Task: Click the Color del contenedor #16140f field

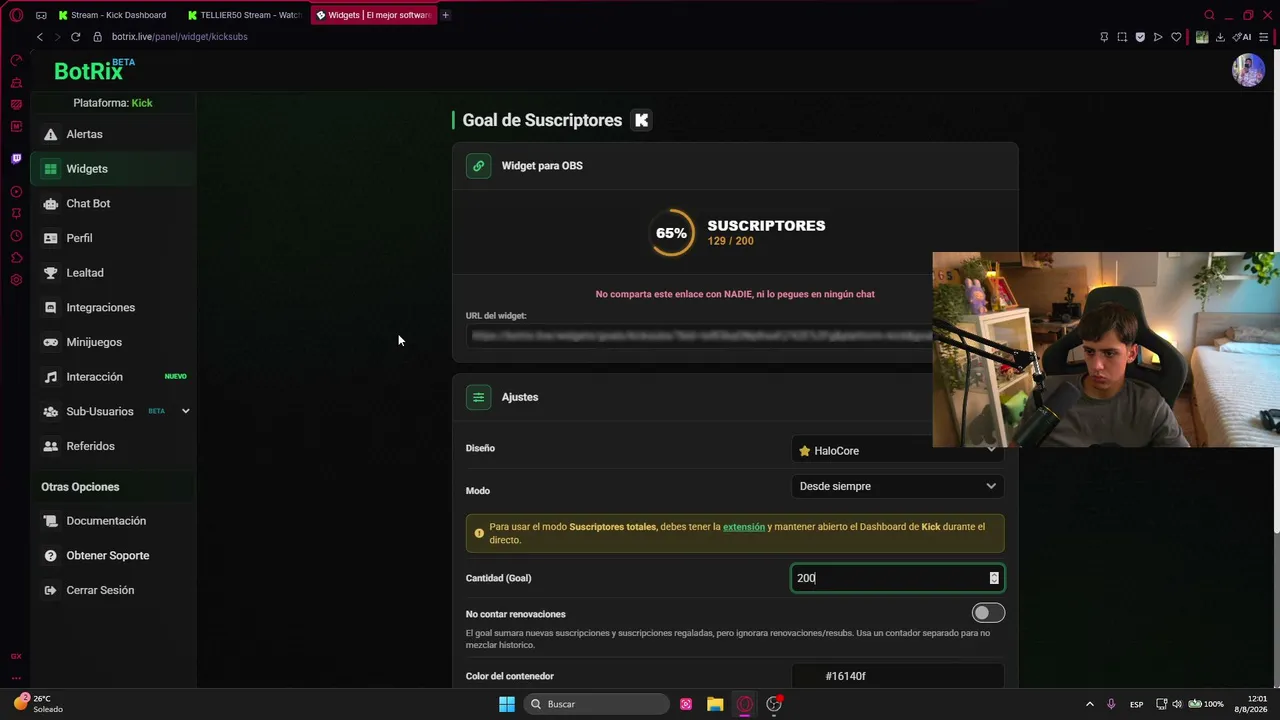Action: (x=897, y=676)
